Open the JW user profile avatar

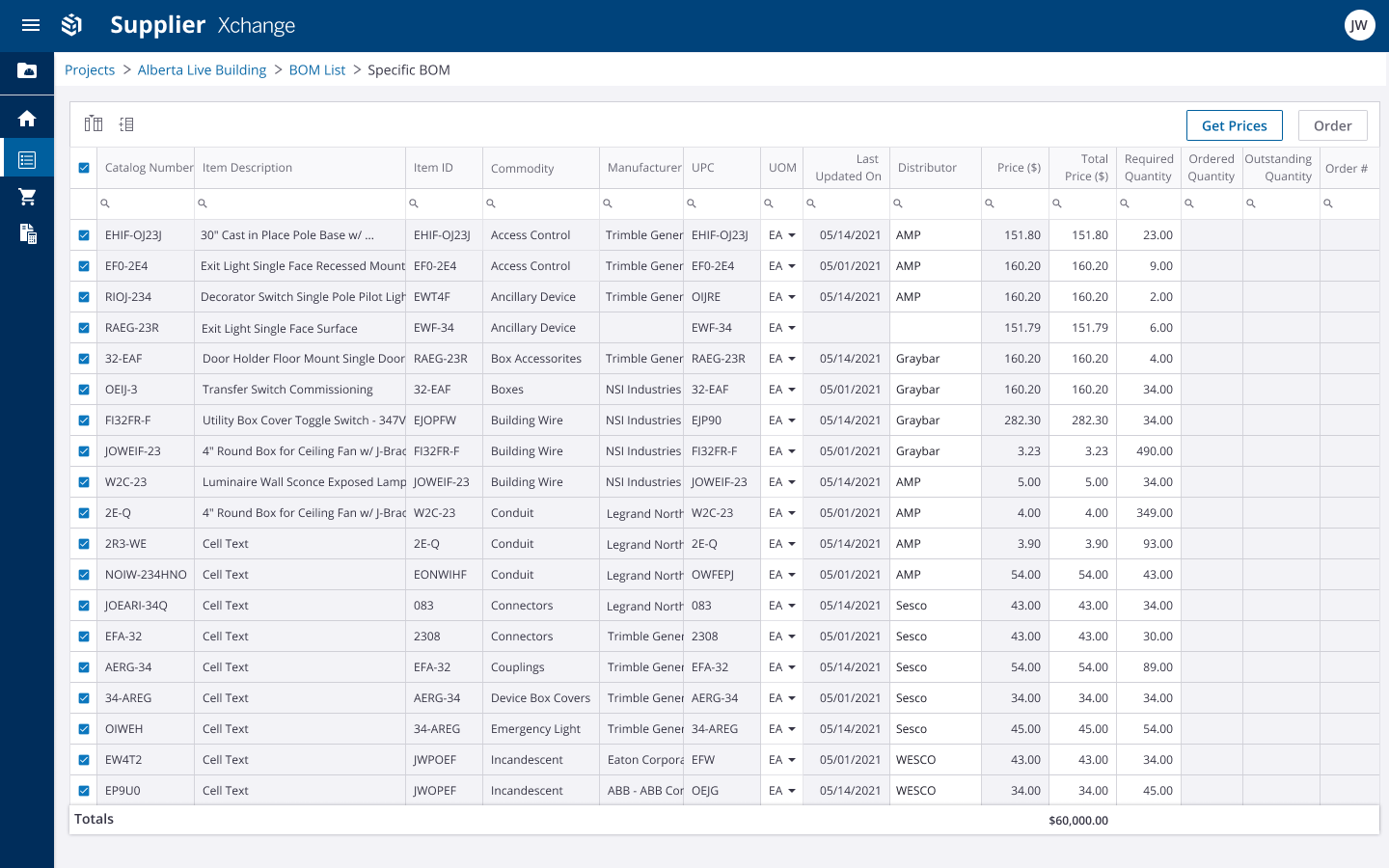coord(1359,25)
